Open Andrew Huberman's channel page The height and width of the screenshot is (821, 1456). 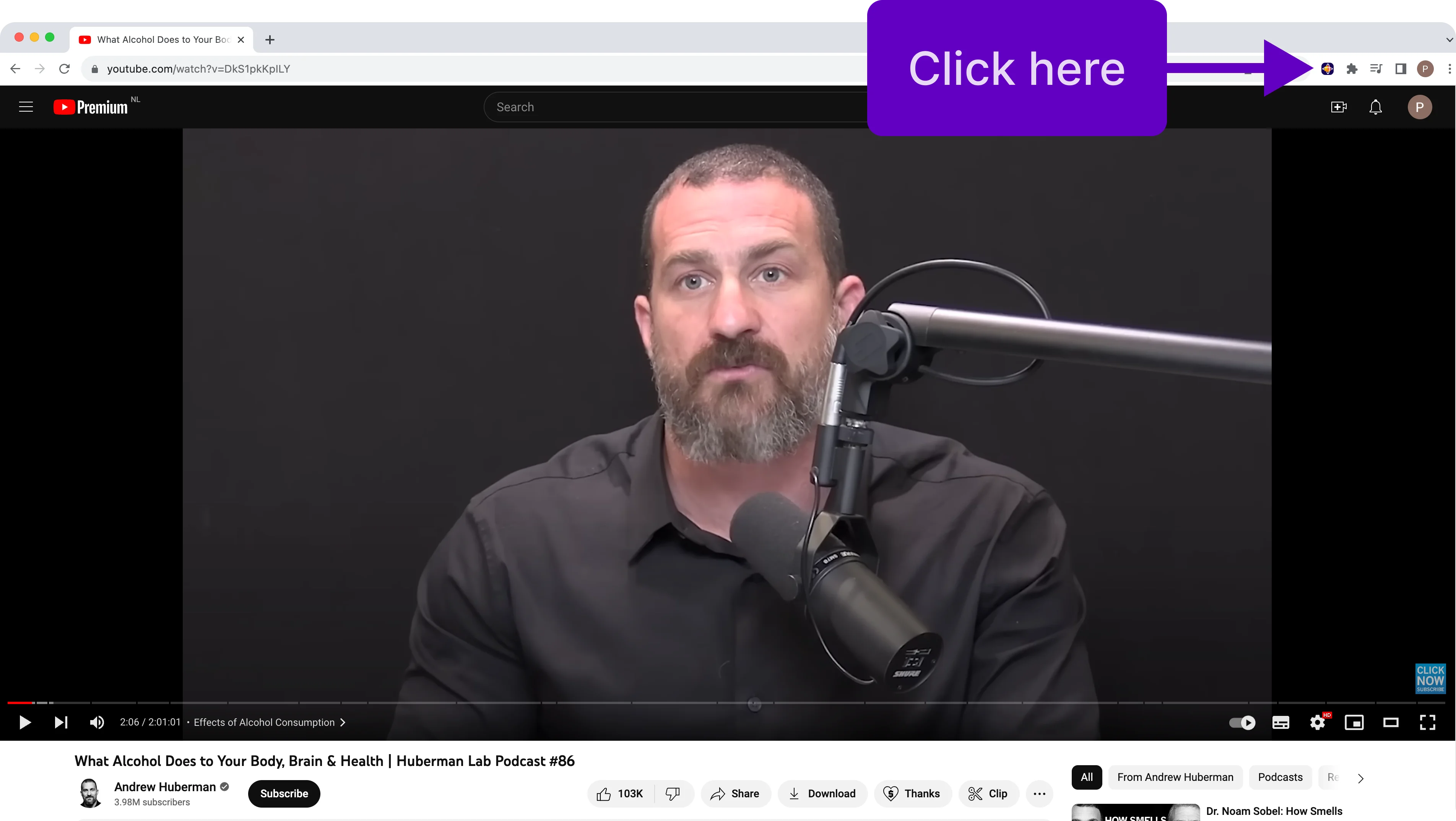(164, 787)
